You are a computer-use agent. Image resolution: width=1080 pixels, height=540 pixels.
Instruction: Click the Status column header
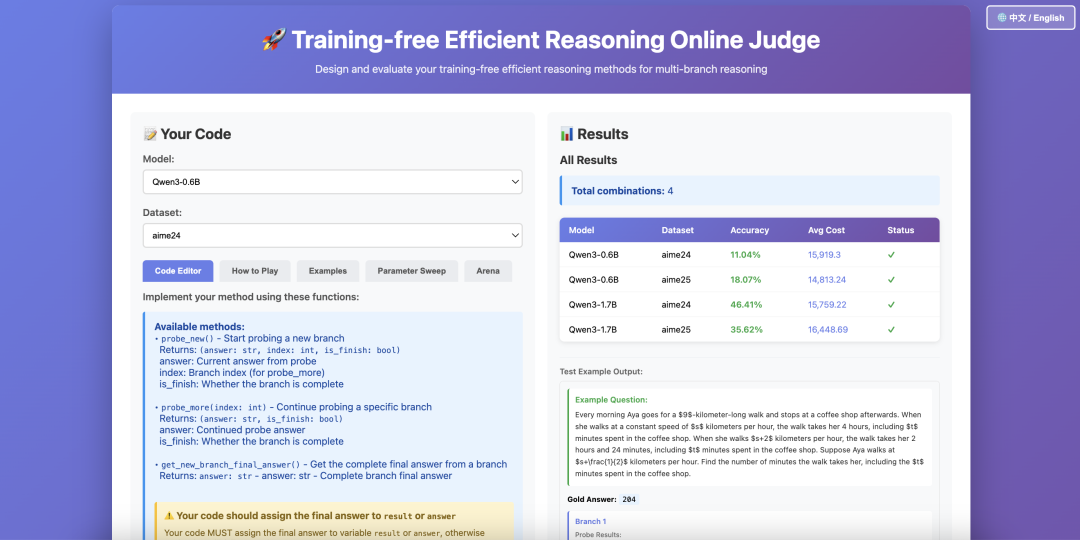tap(901, 230)
